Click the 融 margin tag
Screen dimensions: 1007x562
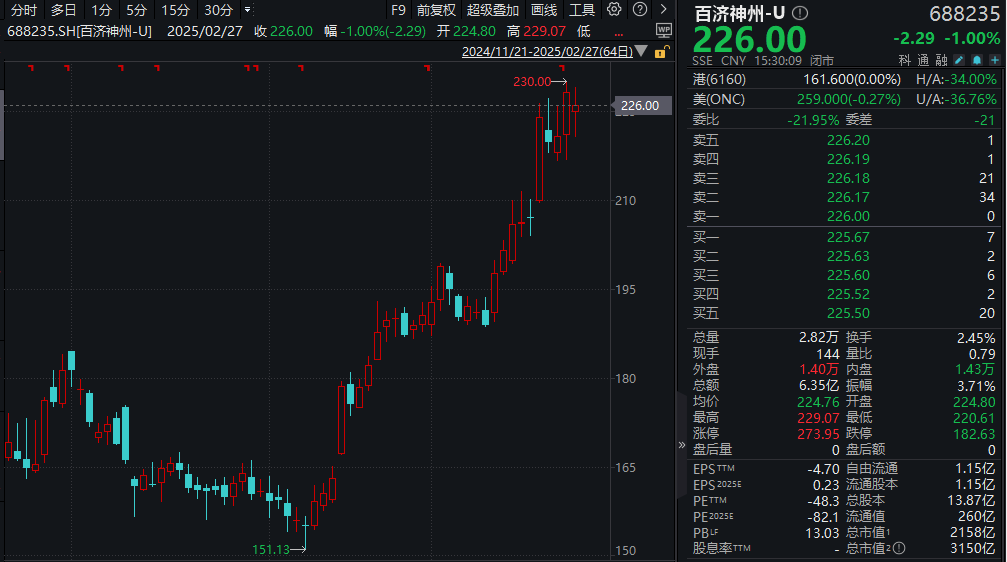pyautogui.click(x=941, y=60)
